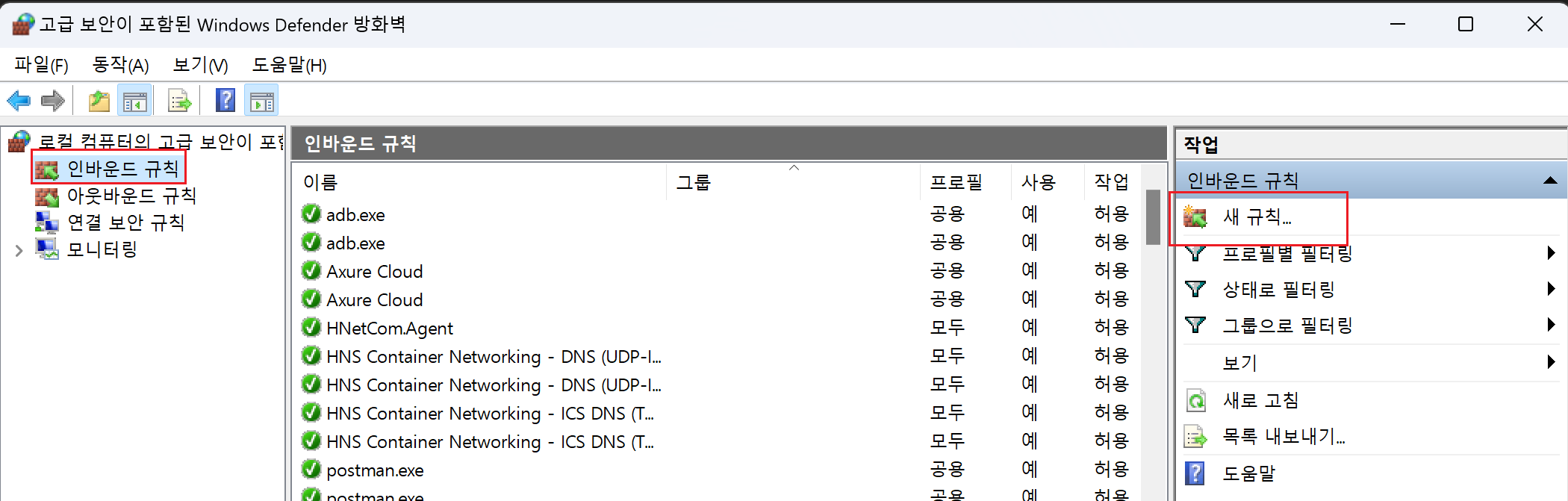The height and width of the screenshot is (501, 1568).
Task: Open the 동작(A) menu
Action: (x=121, y=66)
